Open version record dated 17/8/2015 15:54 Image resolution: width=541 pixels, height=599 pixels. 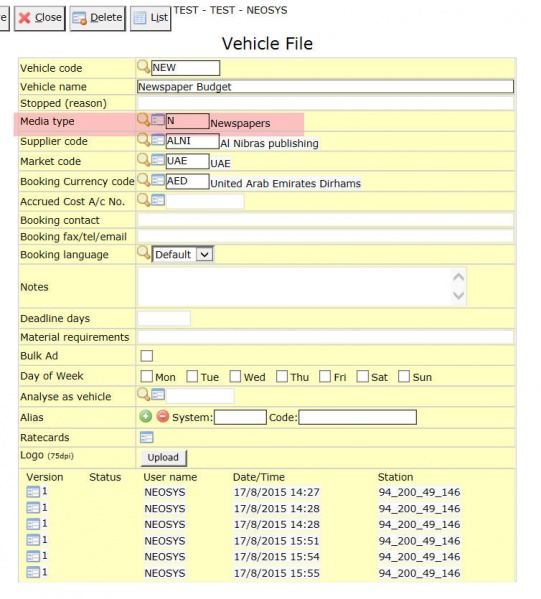tap(33, 556)
